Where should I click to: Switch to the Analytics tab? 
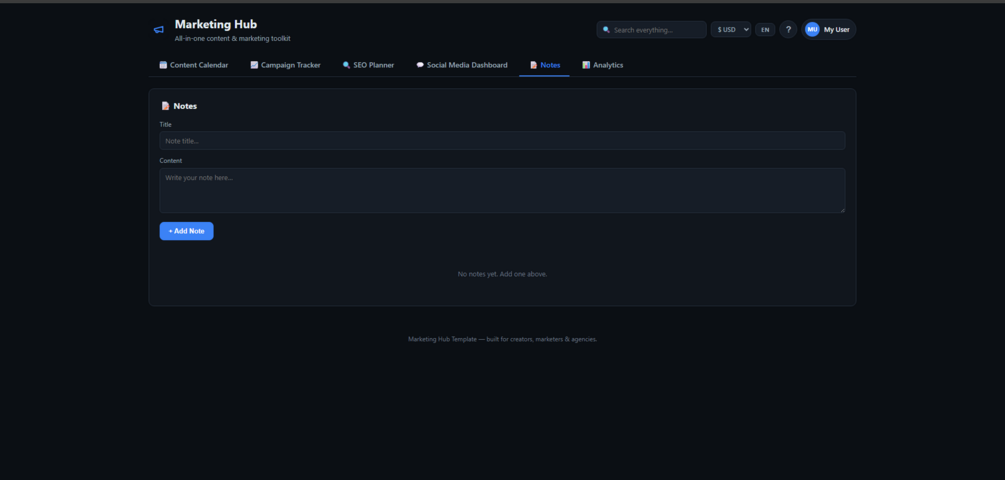(x=602, y=65)
